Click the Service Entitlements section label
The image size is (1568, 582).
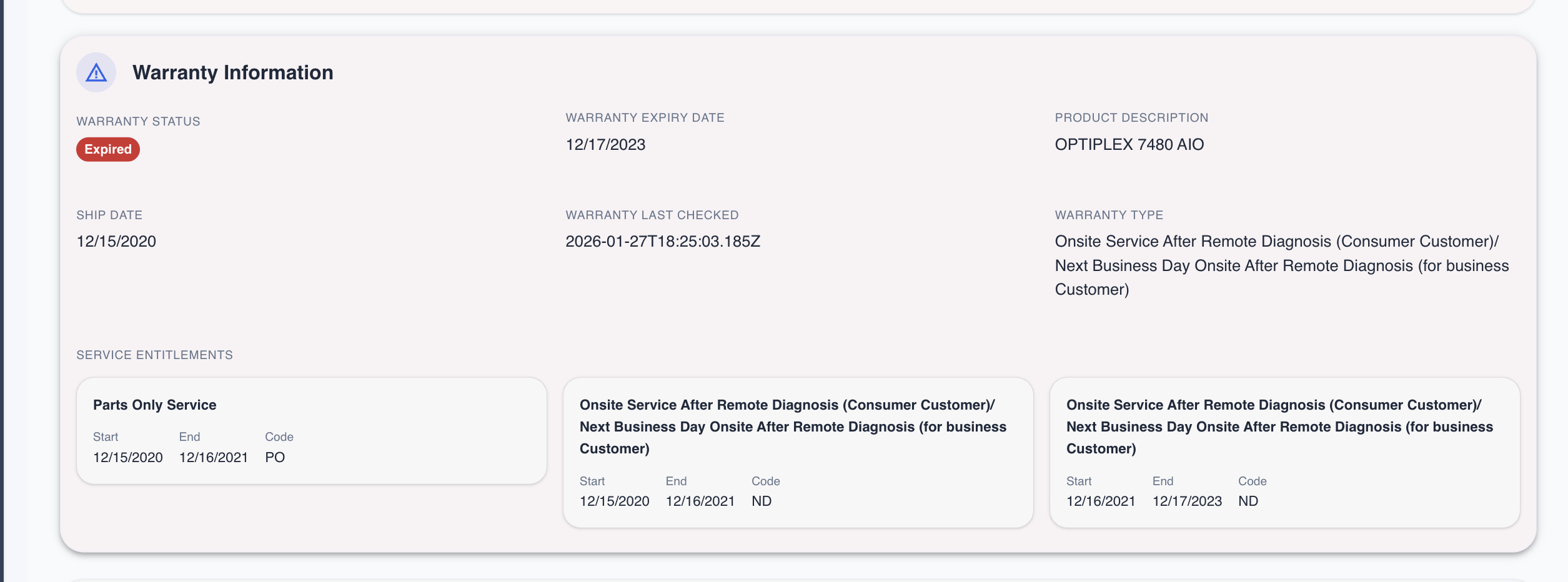pyautogui.click(x=154, y=355)
